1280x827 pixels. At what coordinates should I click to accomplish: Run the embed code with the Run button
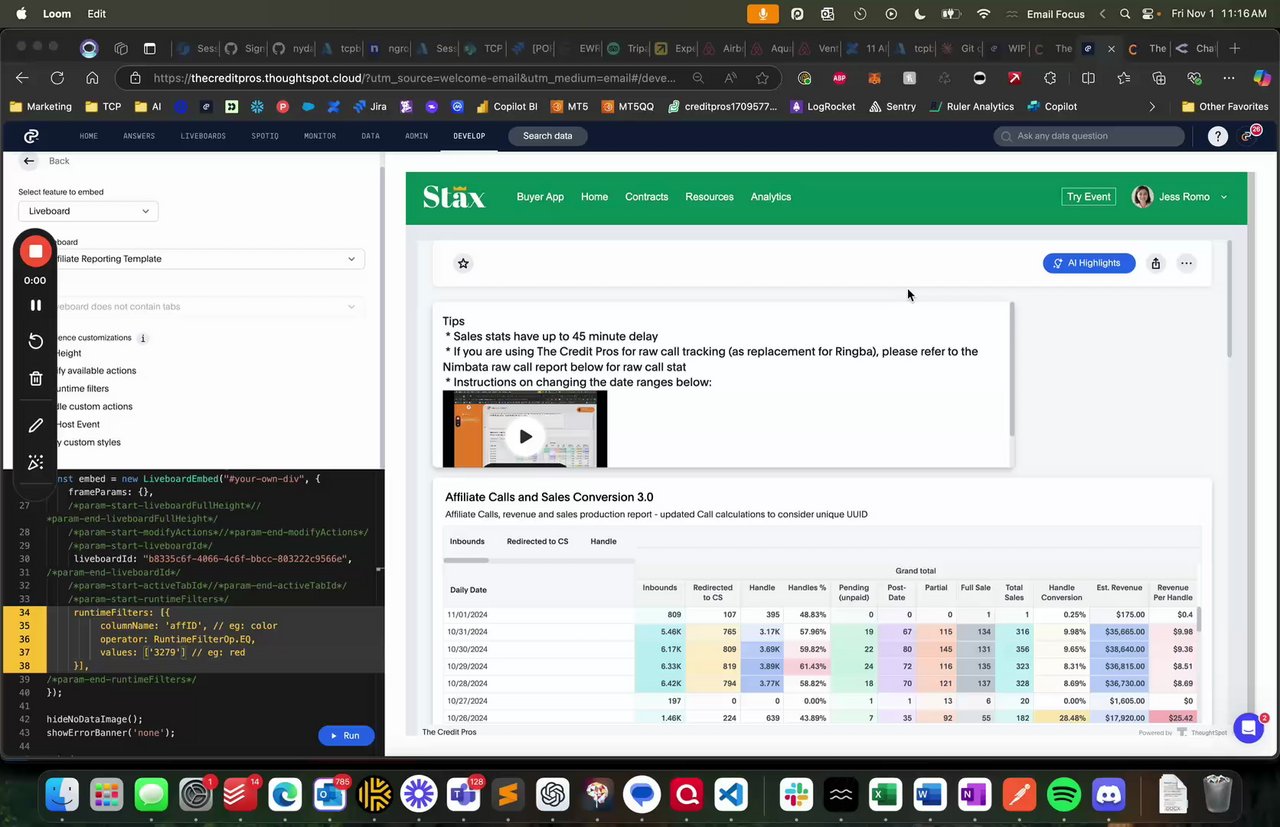[x=346, y=735]
